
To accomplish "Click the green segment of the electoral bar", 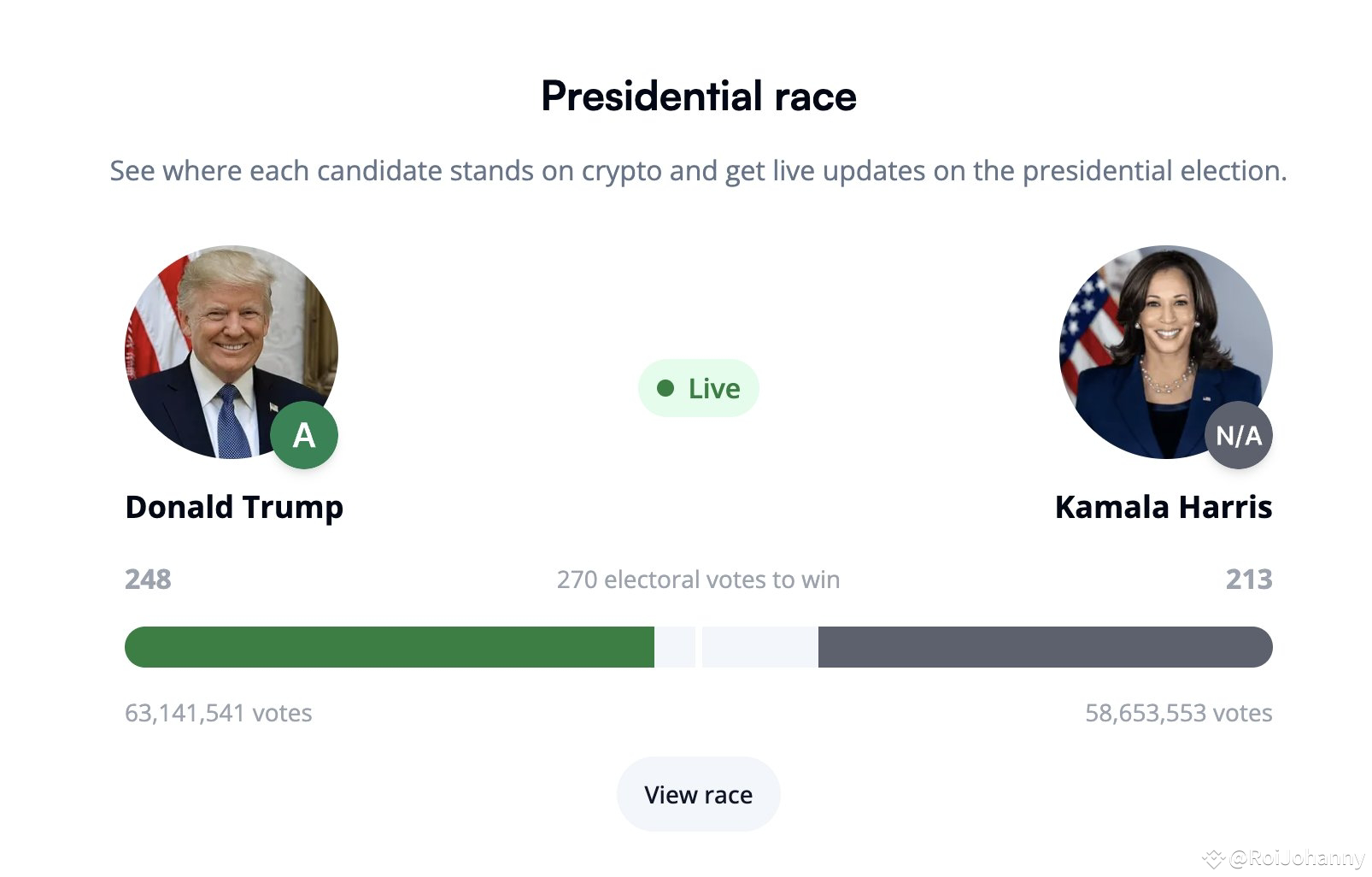I will coord(390,647).
